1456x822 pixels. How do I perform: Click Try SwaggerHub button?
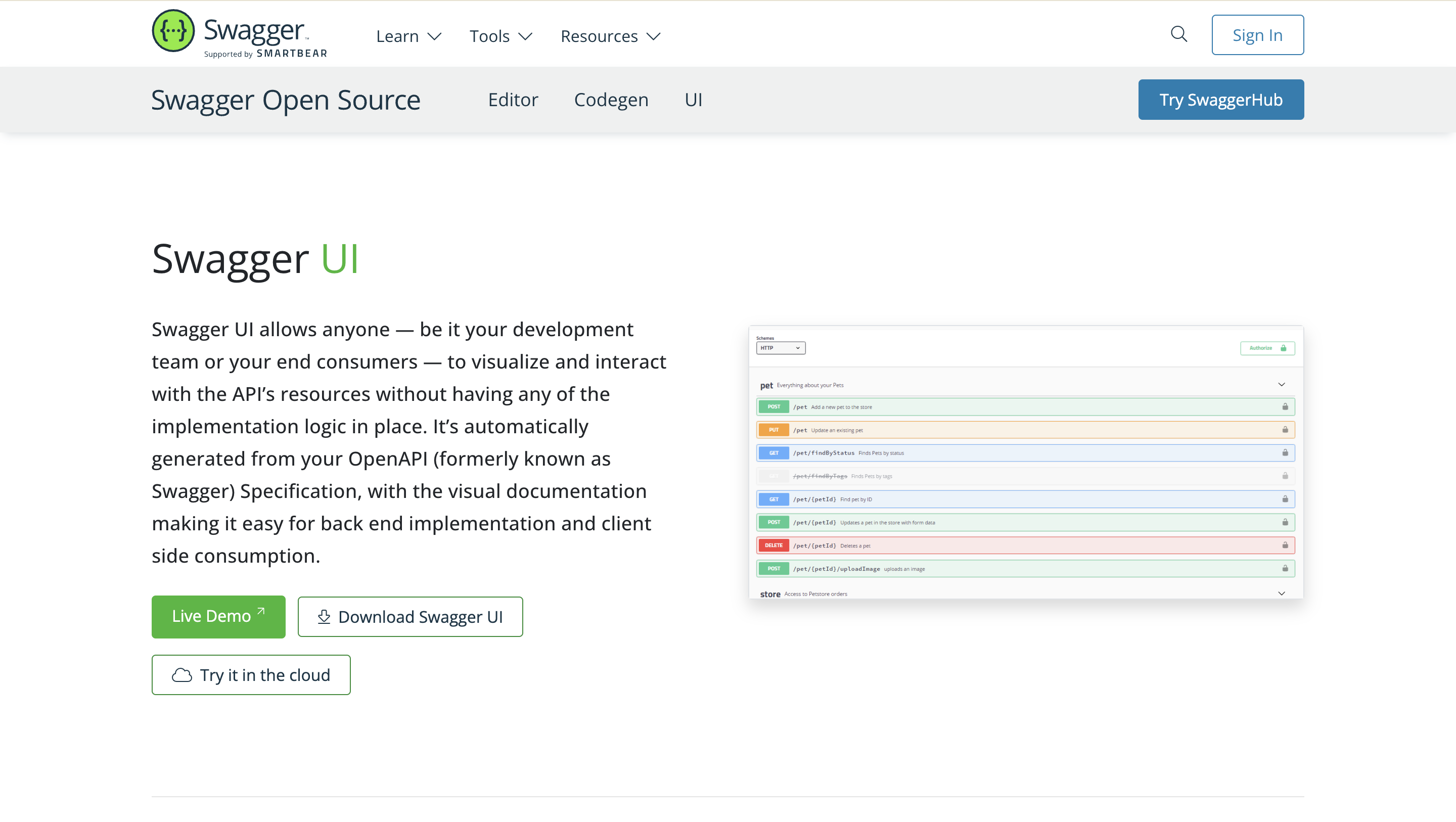click(x=1221, y=99)
